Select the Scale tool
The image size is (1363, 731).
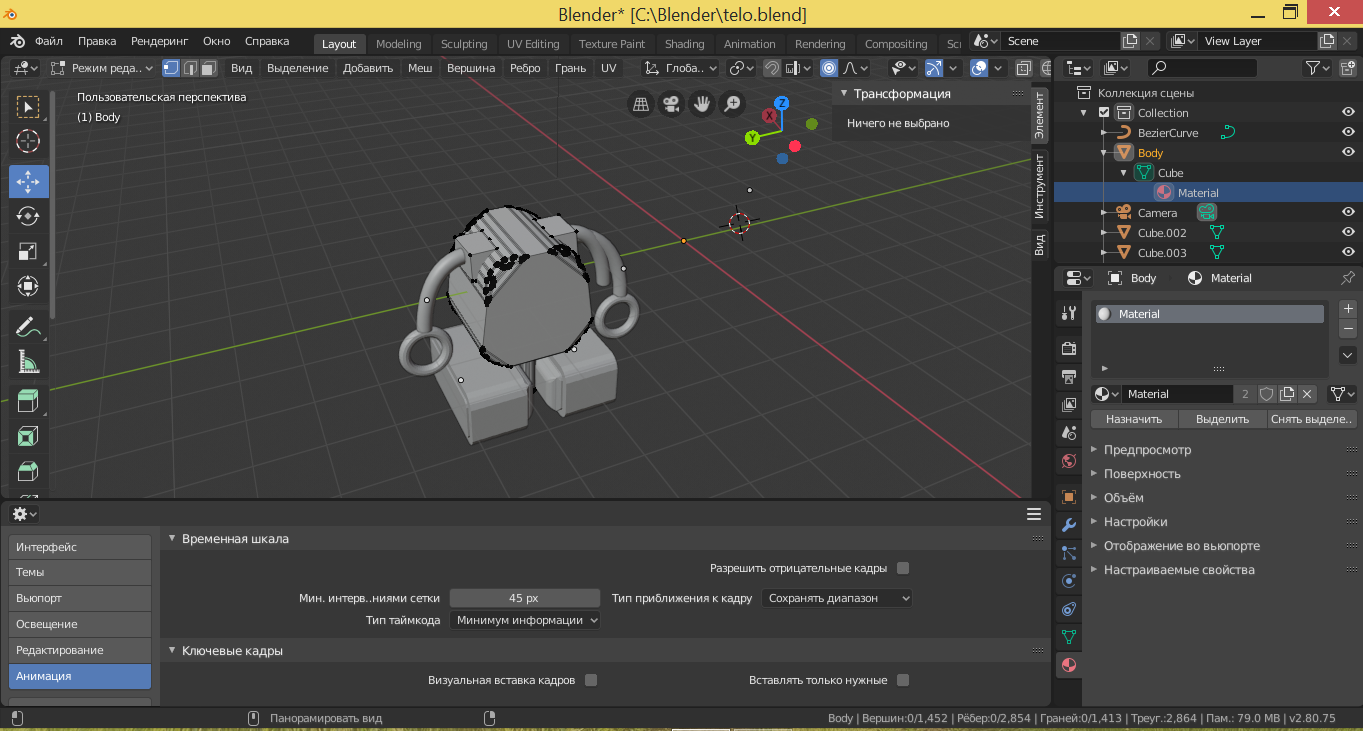coord(28,252)
